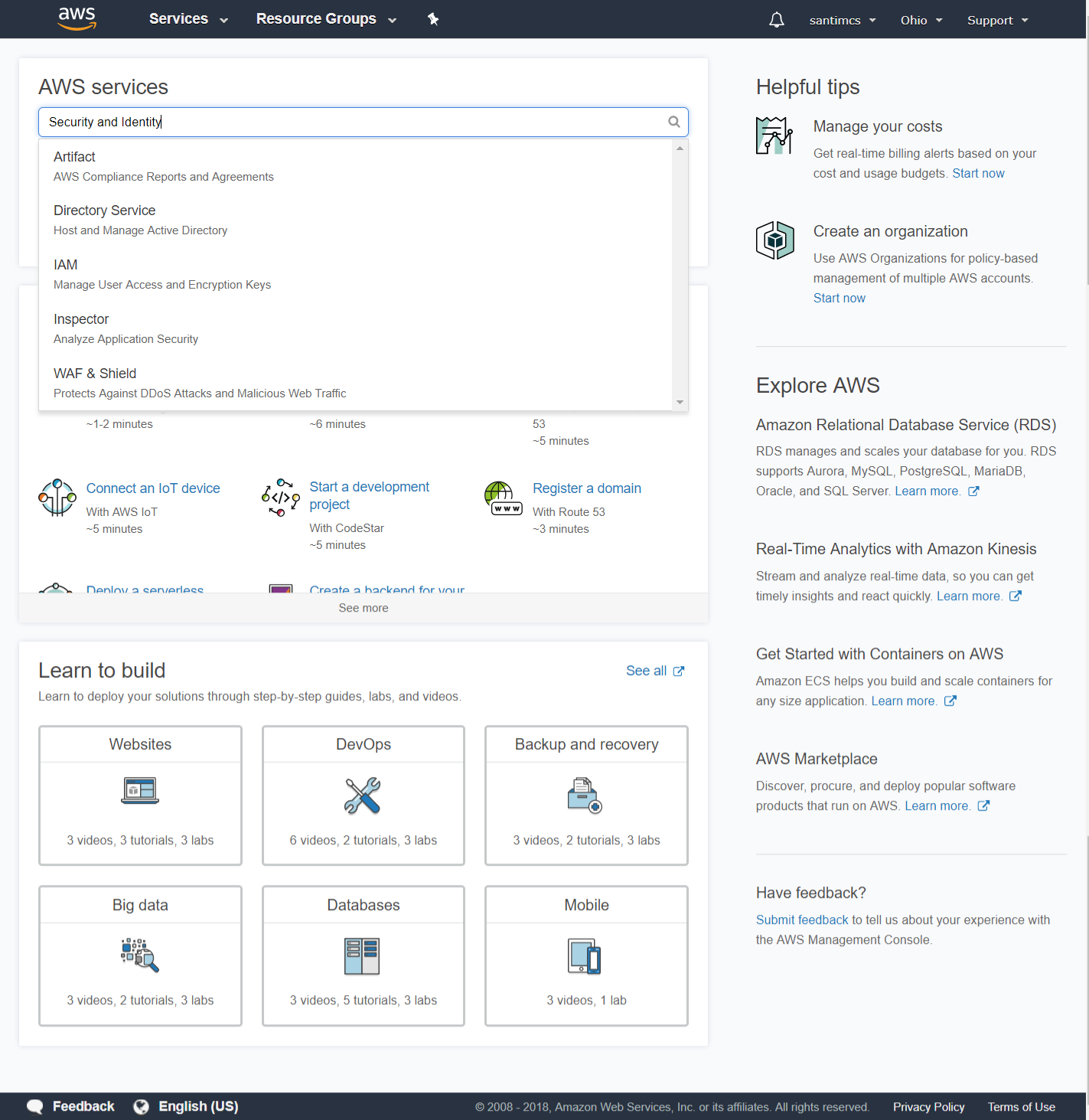Open the Privacy Policy link
1089x1120 pixels.
point(929,1107)
